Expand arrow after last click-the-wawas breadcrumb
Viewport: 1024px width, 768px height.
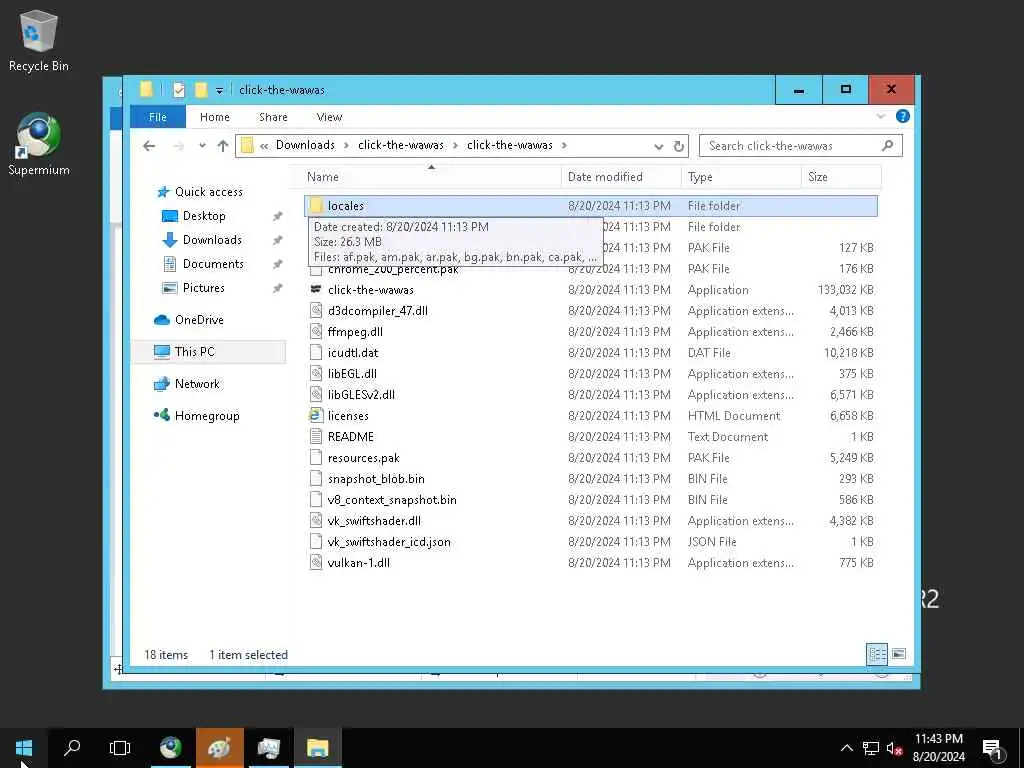pos(564,146)
